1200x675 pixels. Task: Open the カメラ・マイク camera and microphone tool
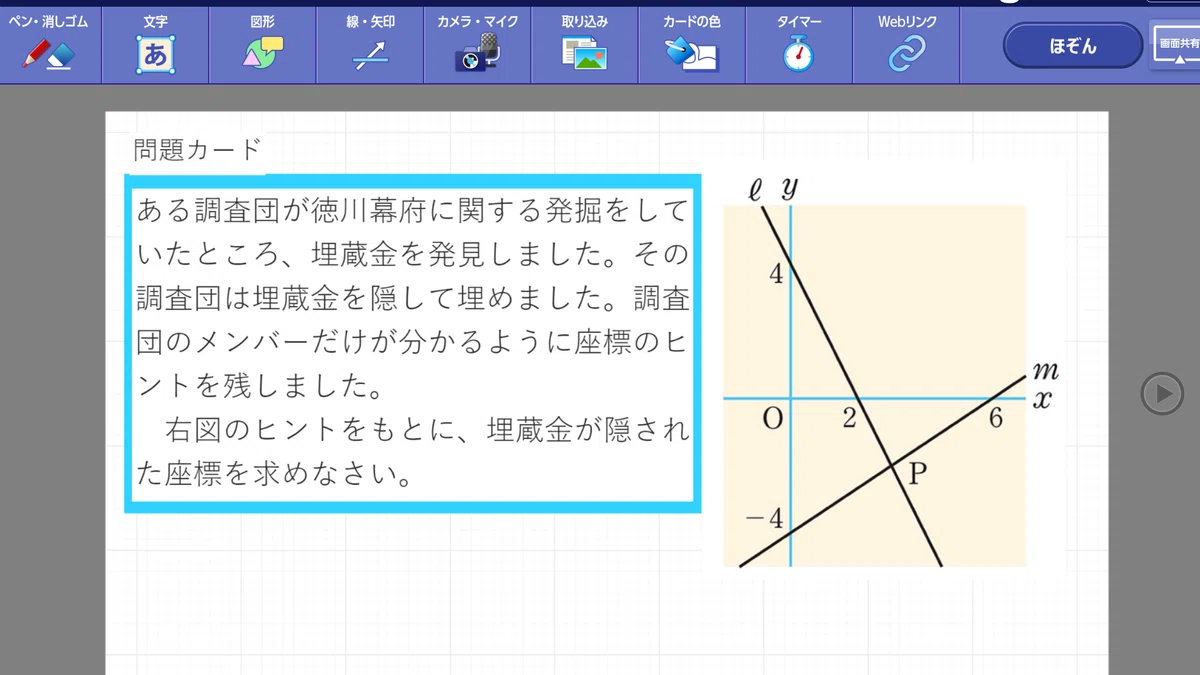[477, 45]
